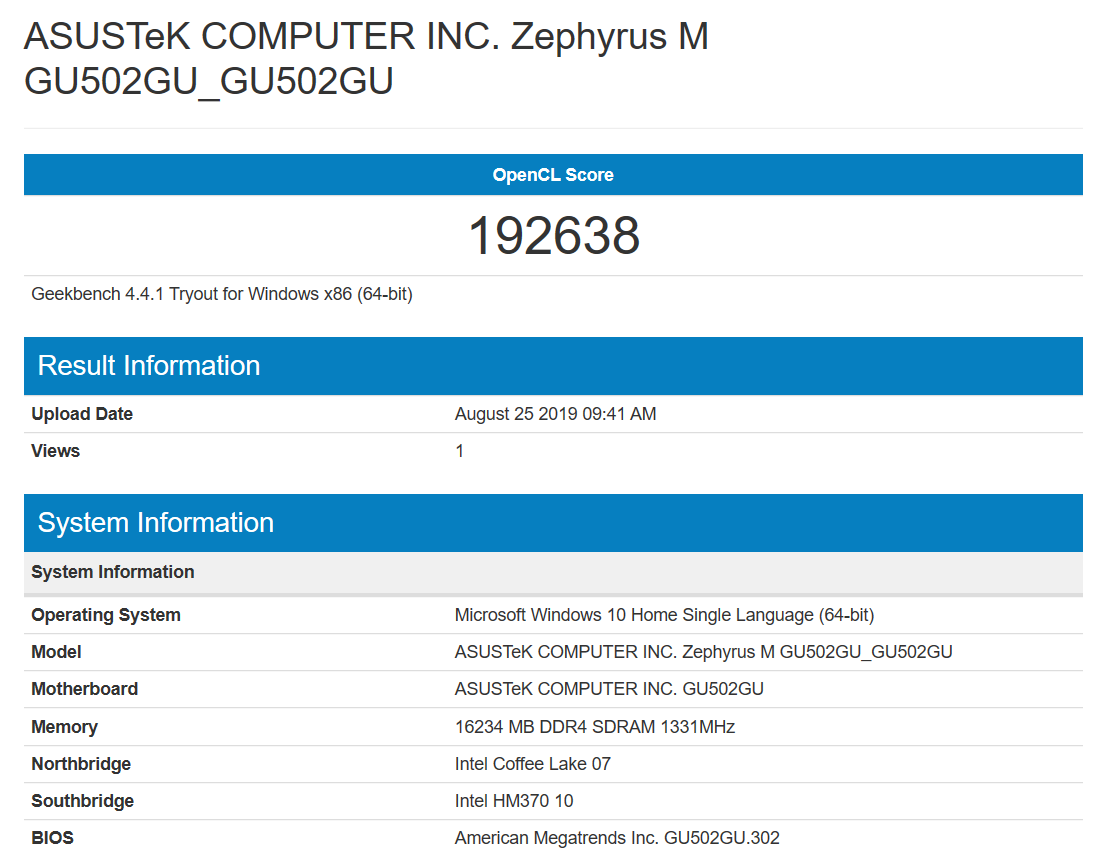Click the OpenCL Score header bar
Image resolution: width=1103 pixels, height=860 pixels.
point(553,174)
